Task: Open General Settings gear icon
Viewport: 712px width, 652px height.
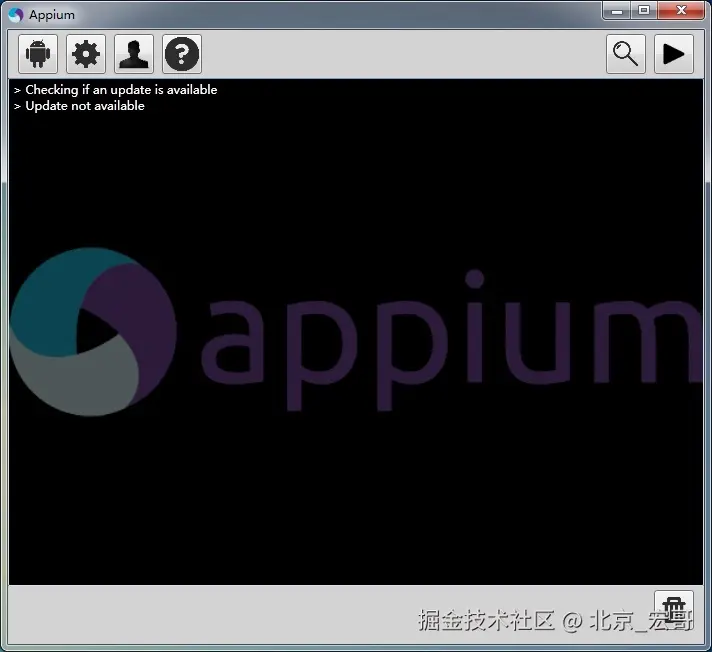Action: [x=86, y=54]
